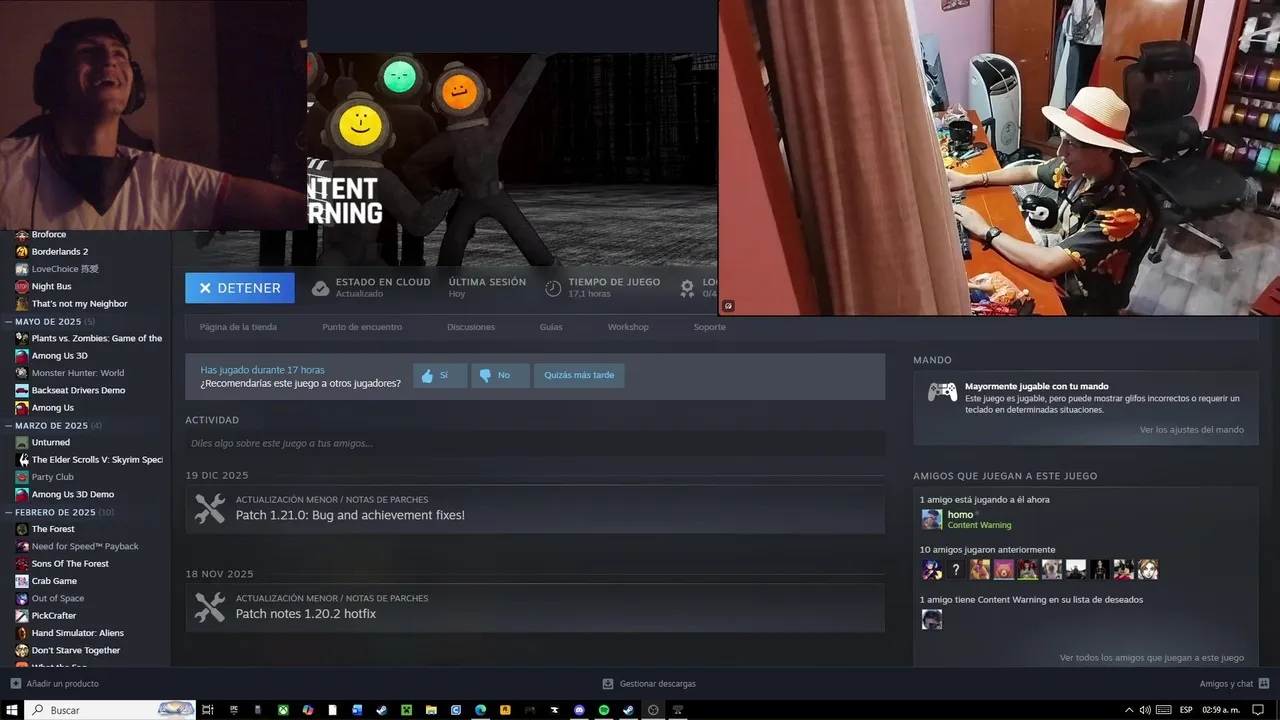Select LoveChoice in library
This screenshot has height=720, width=1280.
click(65, 269)
